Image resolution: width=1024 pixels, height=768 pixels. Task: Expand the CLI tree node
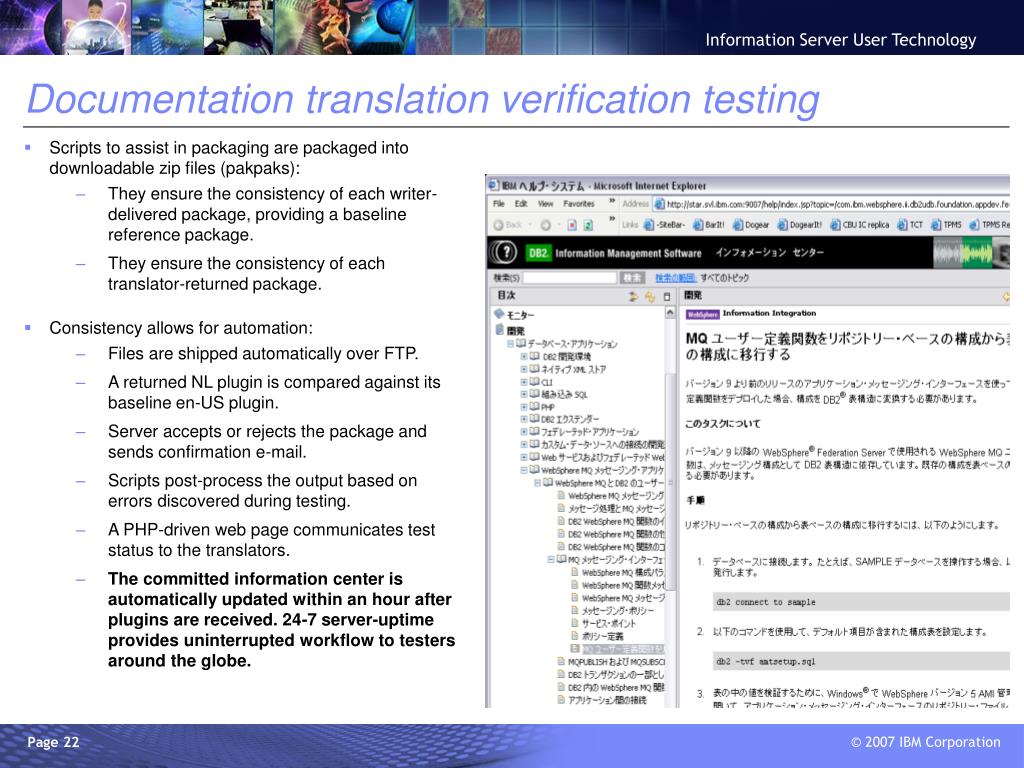524,382
